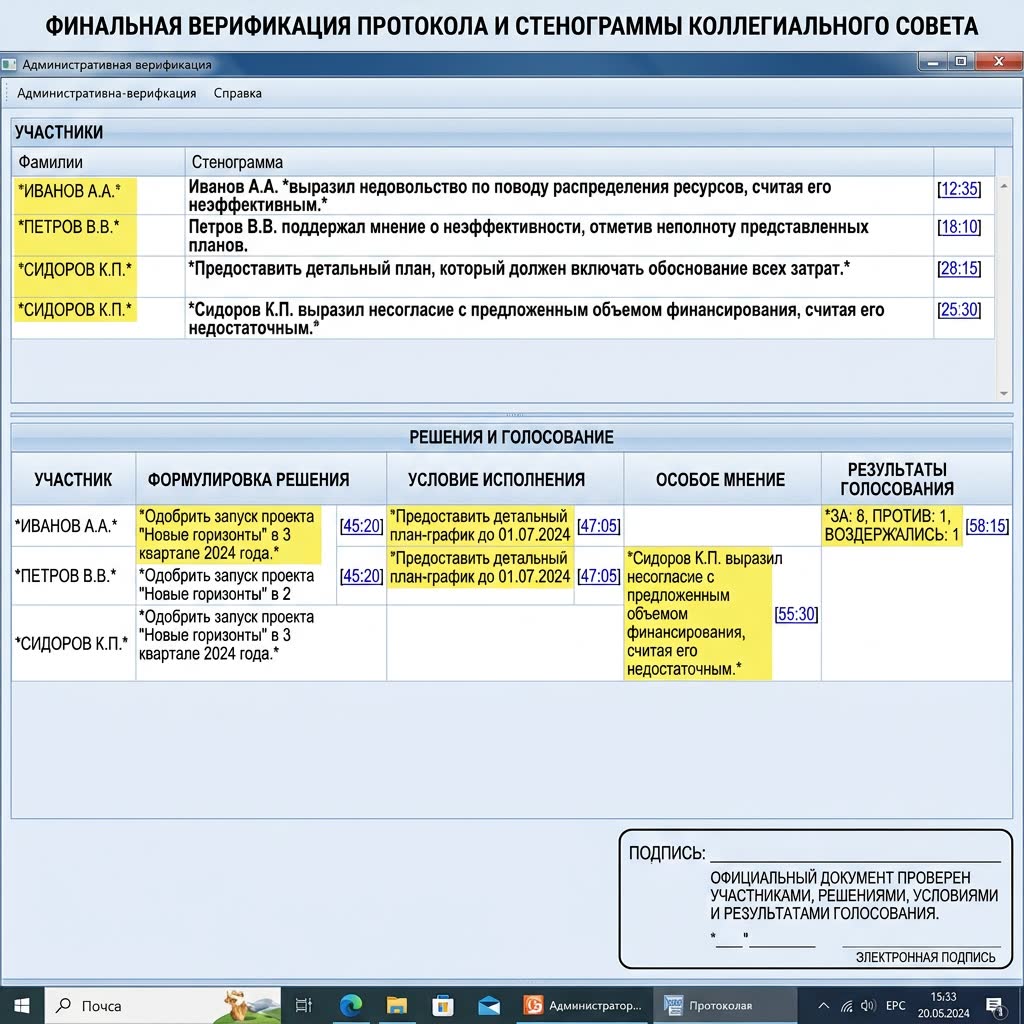Select *ИВАНОВ А.А.* in the decisions table
Screen dimensions: 1024x1024
coord(66,526)
